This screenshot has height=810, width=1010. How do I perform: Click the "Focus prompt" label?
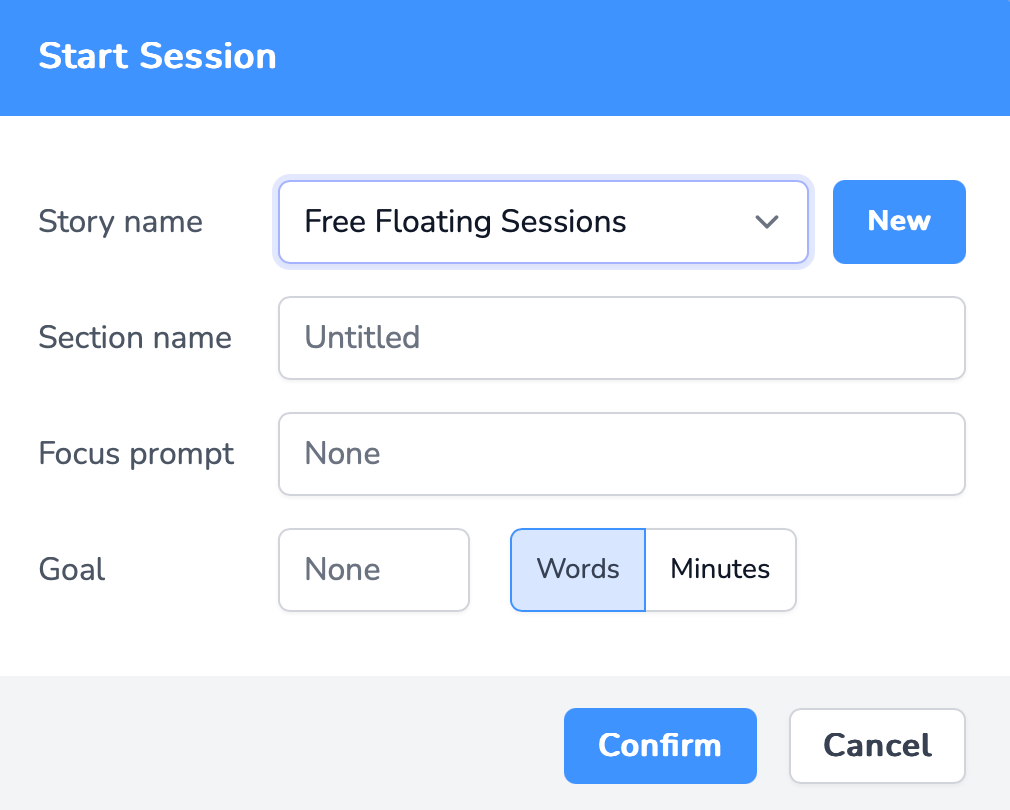coord(136,454)
